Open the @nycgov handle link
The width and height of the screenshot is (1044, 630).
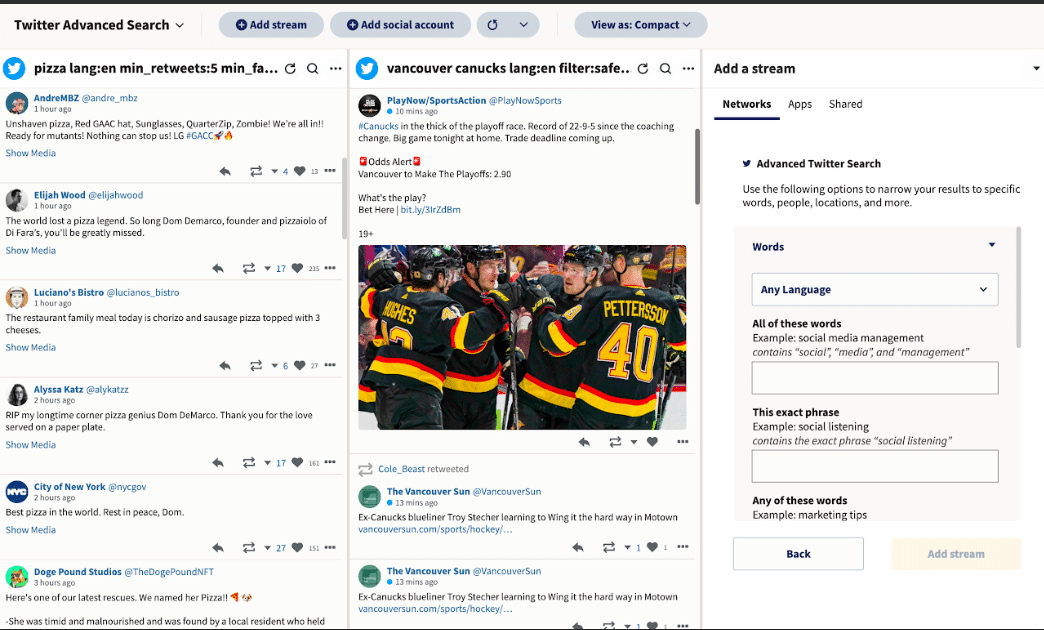point(127,487)
